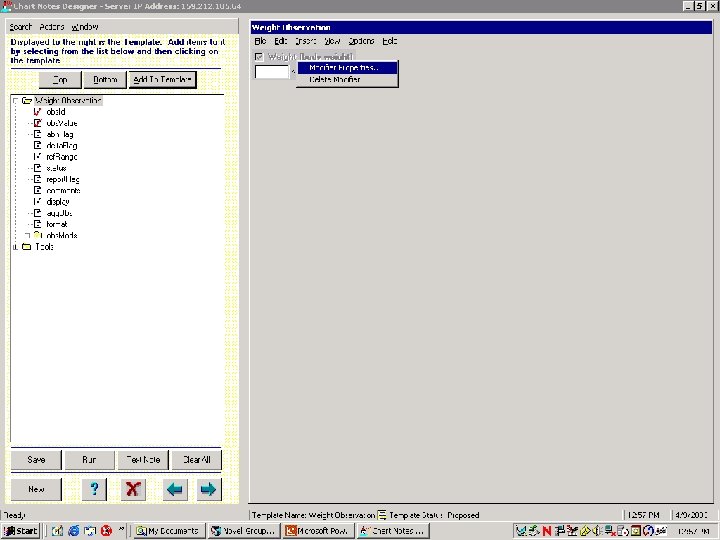Click the template status icon in status bar
Image resolution: width=720 pixels, height=540 pixels.
click(x=382, y=515)
